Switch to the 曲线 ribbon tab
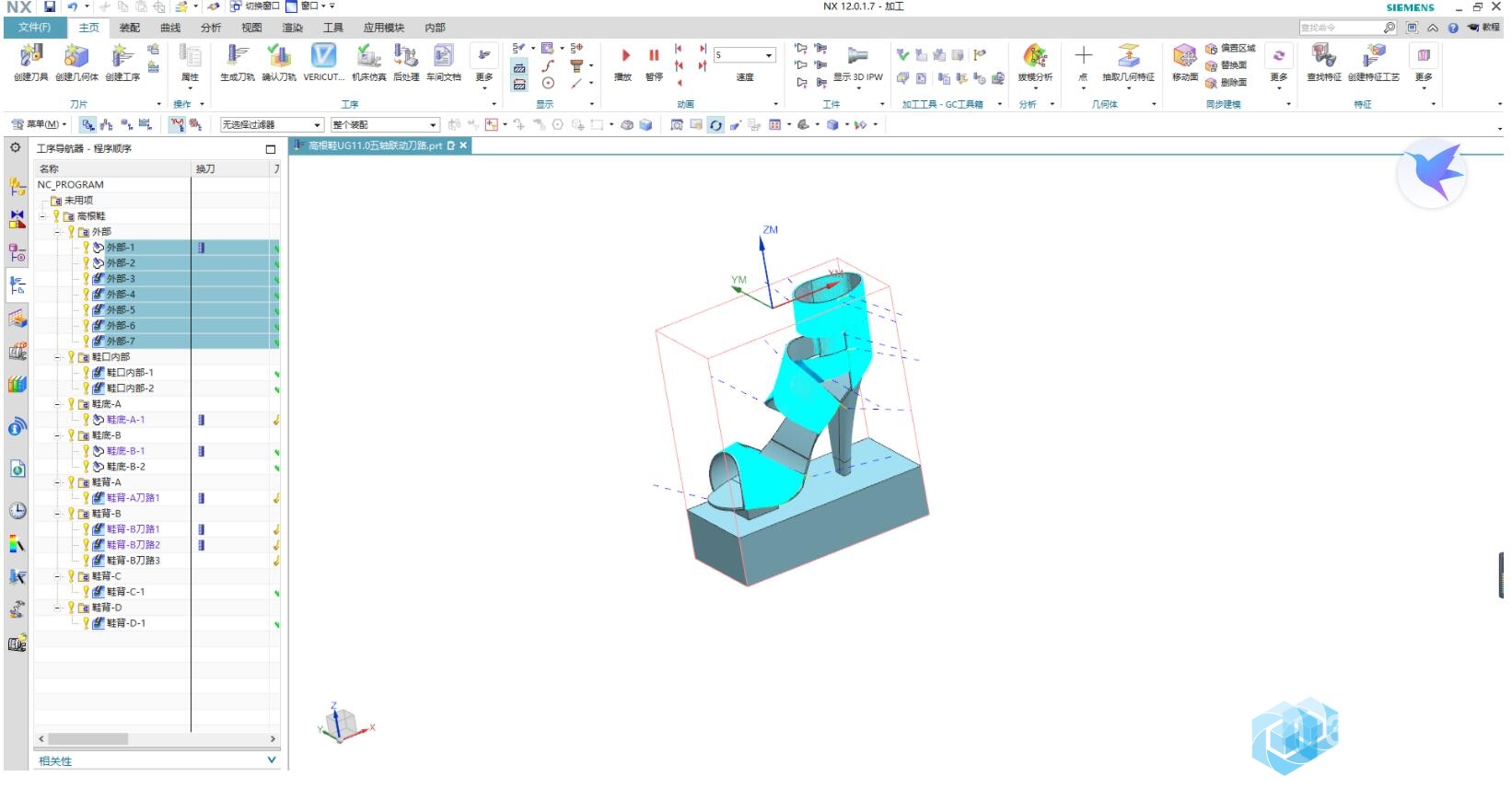 170,28
